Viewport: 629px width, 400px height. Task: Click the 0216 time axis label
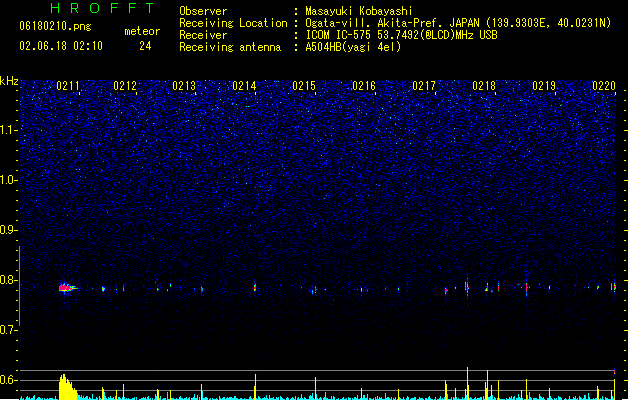[364, 86]
